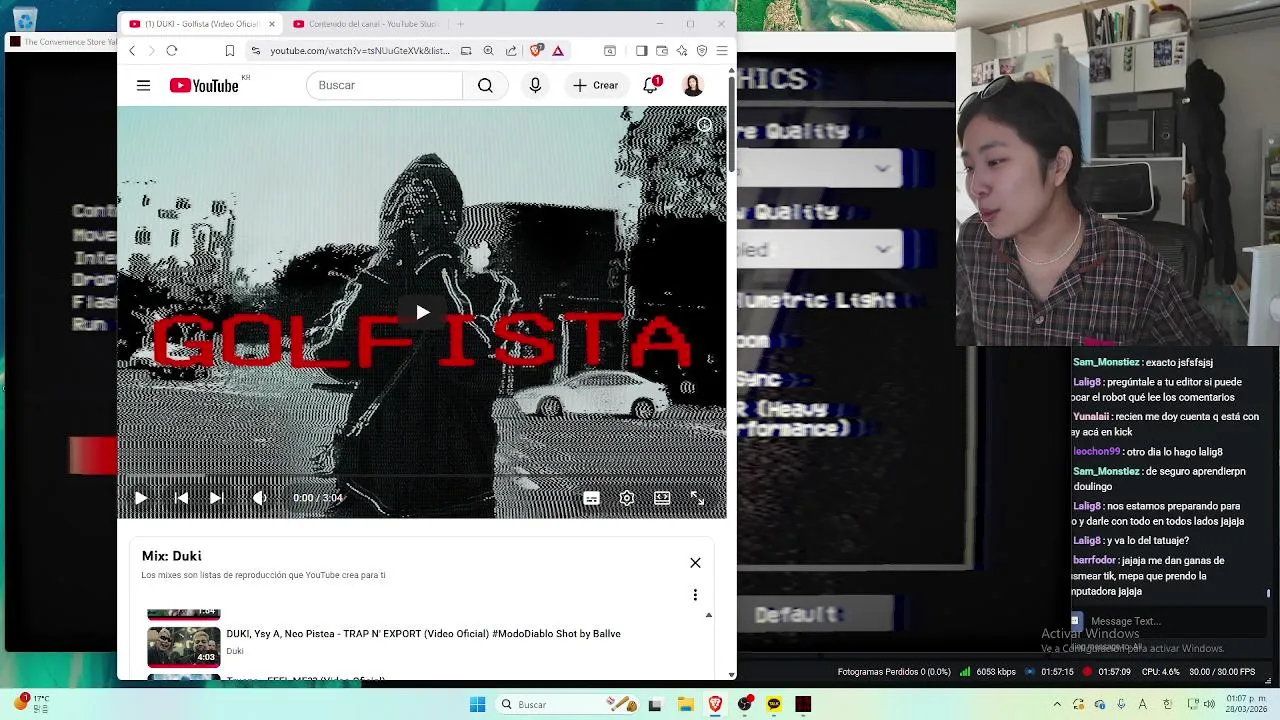
Task: Switch to the Contenido del canal YouTube Studio tab
Action: click(365, 24)
